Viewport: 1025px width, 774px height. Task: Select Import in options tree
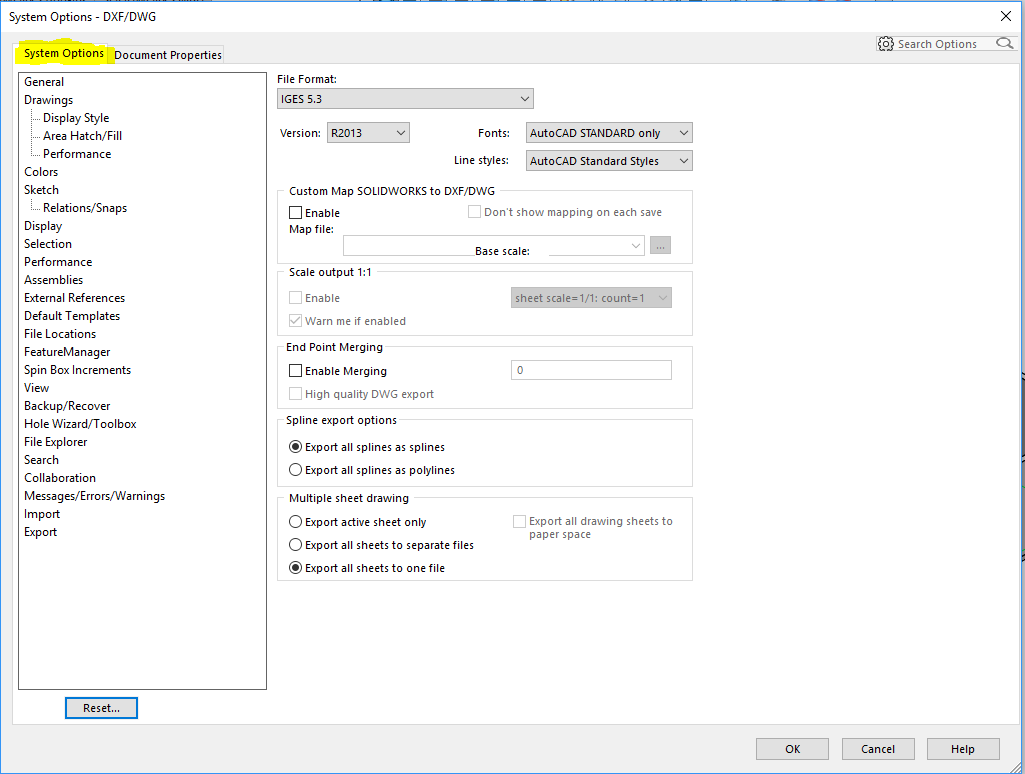point(42,514)
